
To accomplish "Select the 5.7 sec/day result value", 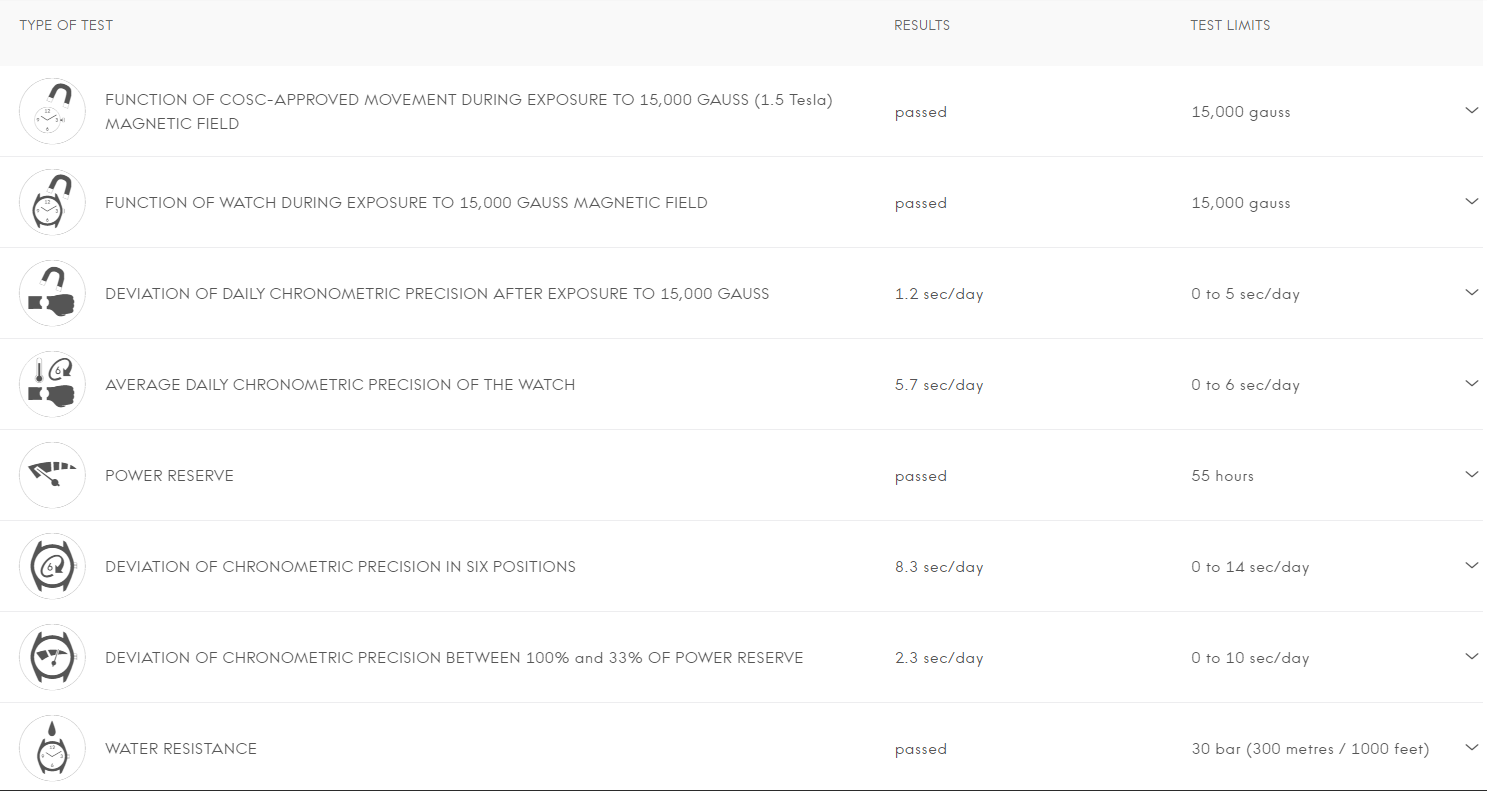I will click(939, 385).
